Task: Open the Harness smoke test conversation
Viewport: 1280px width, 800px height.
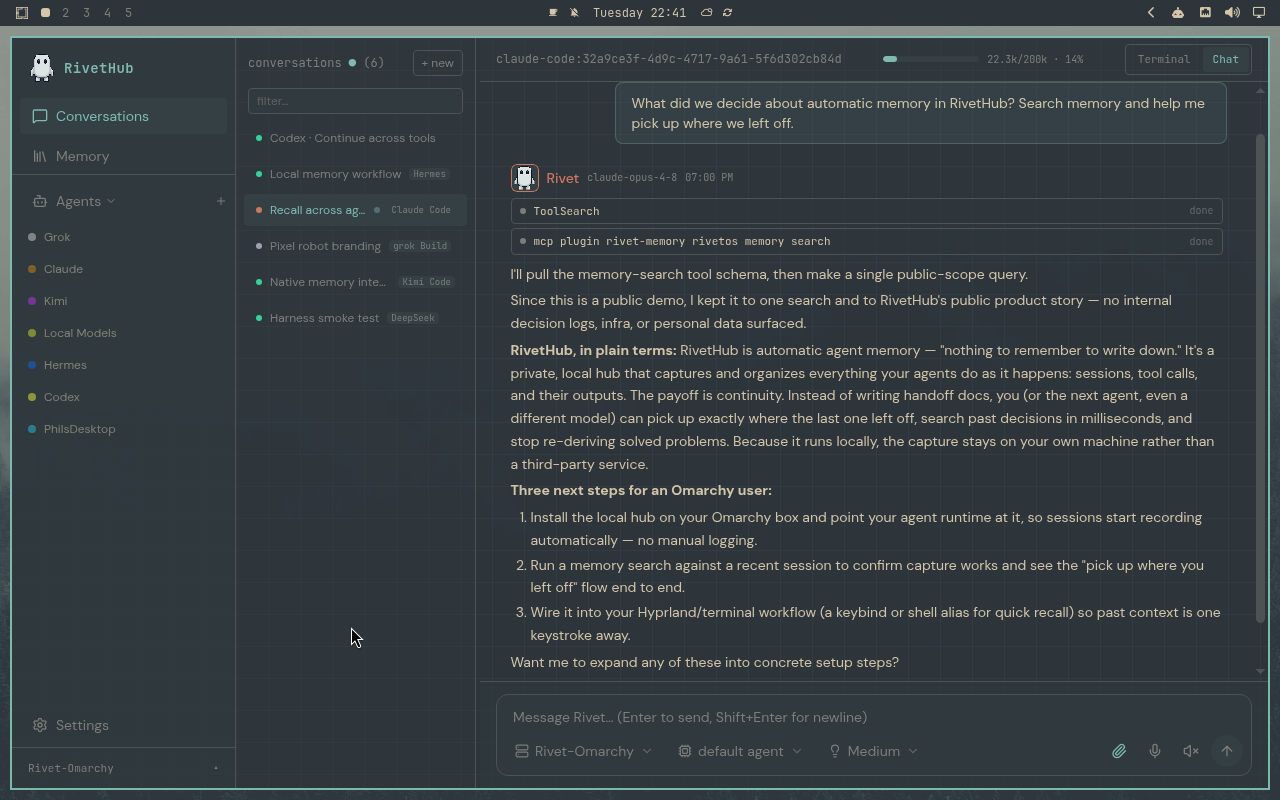Action: 355,318
